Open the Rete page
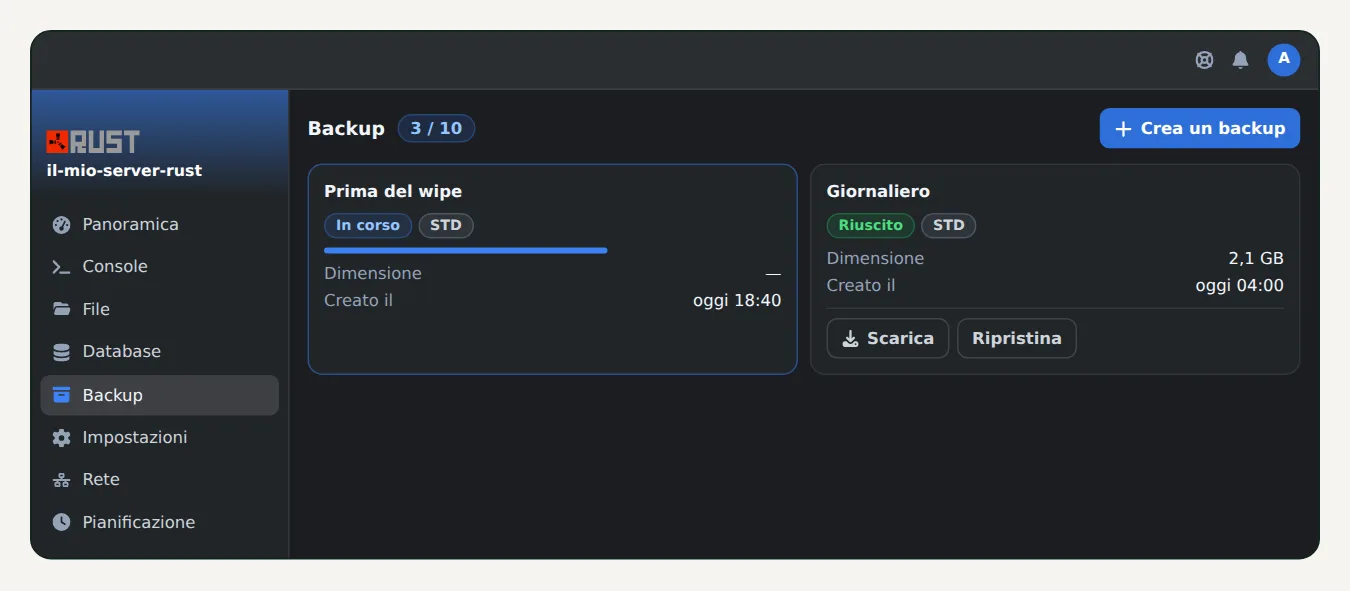Viewport: 1350px width, 591px height. [x=160, y=480]
